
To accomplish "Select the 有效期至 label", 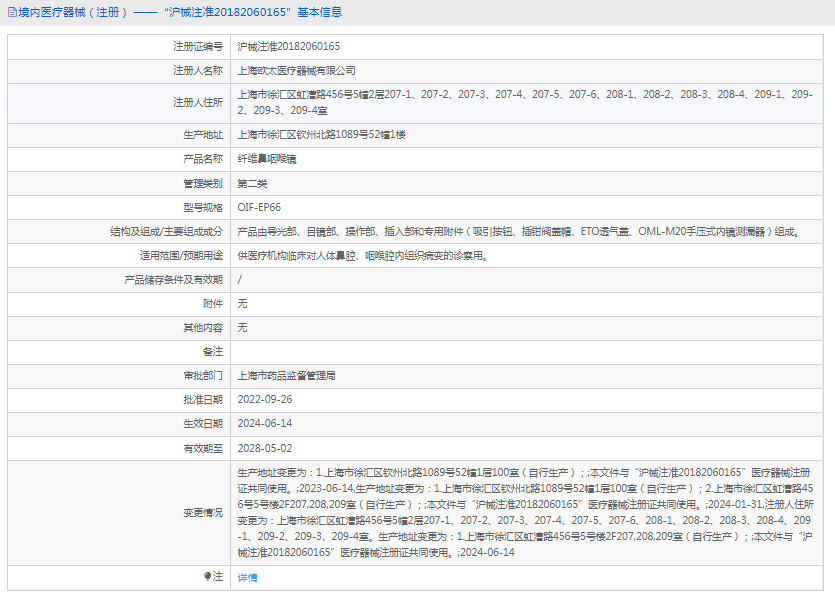I will coord(203,448).
